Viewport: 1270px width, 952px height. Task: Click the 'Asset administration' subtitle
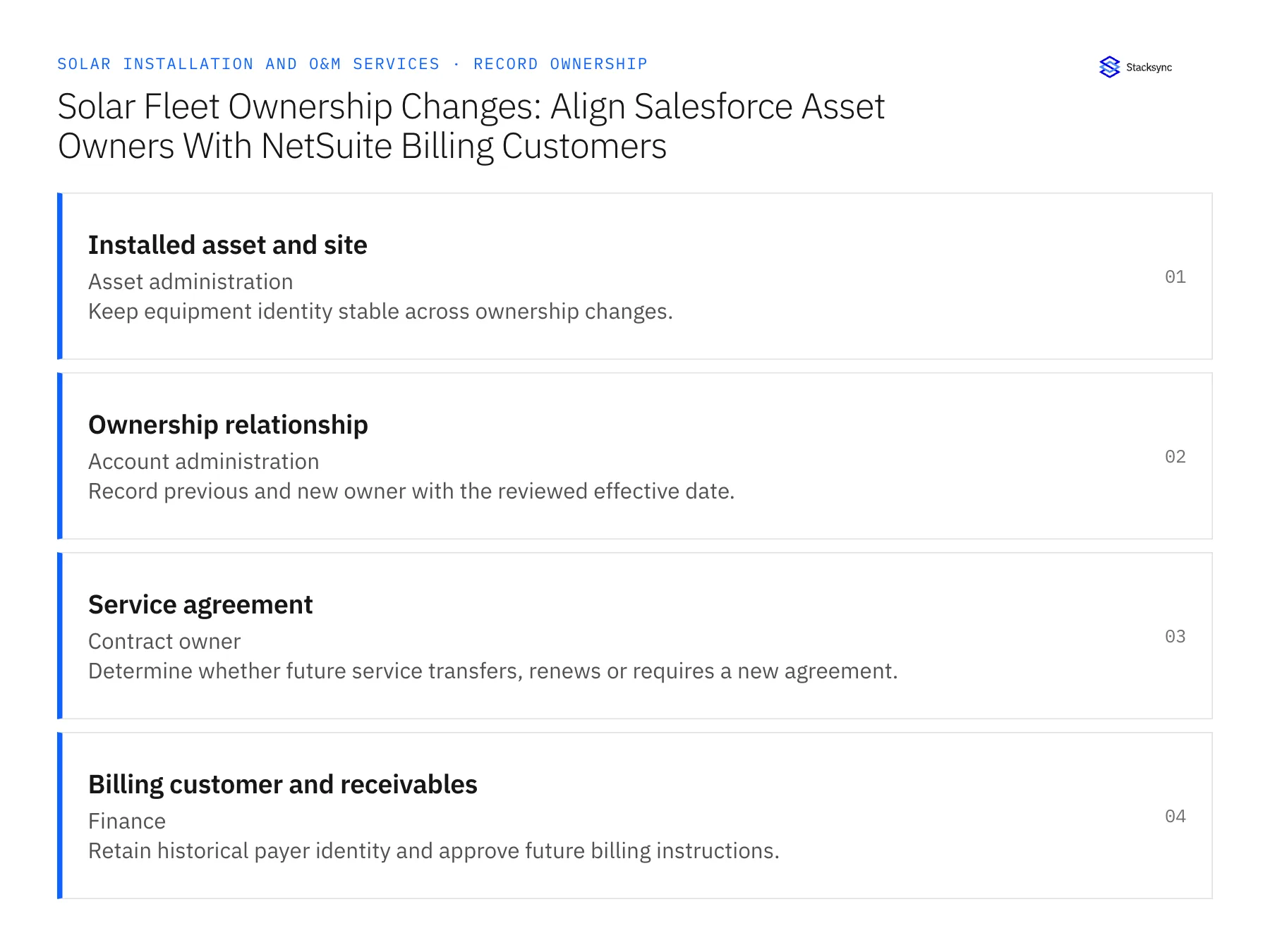point(190,281)
